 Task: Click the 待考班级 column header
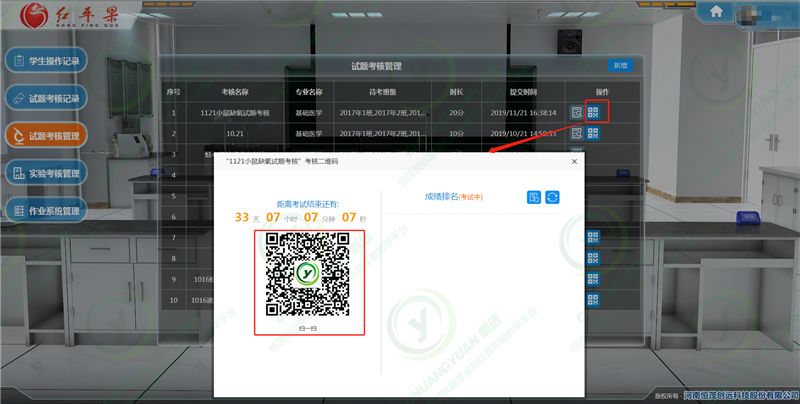click(x=383, y=92)
